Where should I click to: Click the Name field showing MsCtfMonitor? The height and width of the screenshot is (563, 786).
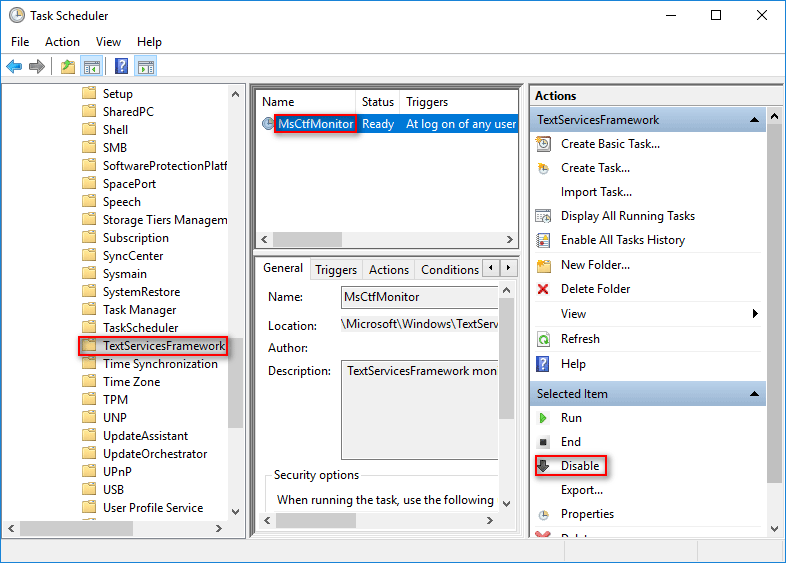click(420, 297)
